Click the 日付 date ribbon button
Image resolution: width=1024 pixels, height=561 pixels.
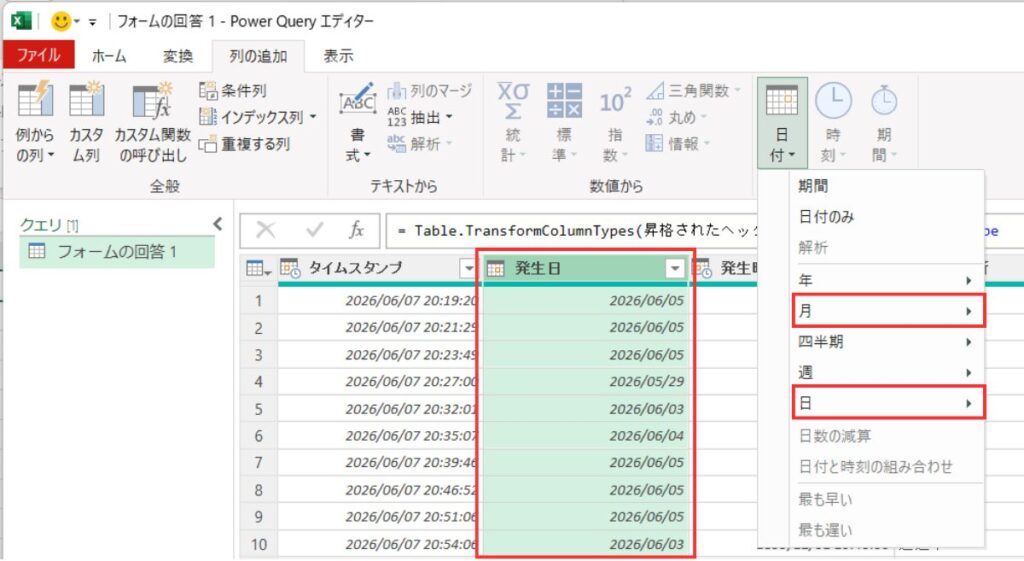[782, 123]
